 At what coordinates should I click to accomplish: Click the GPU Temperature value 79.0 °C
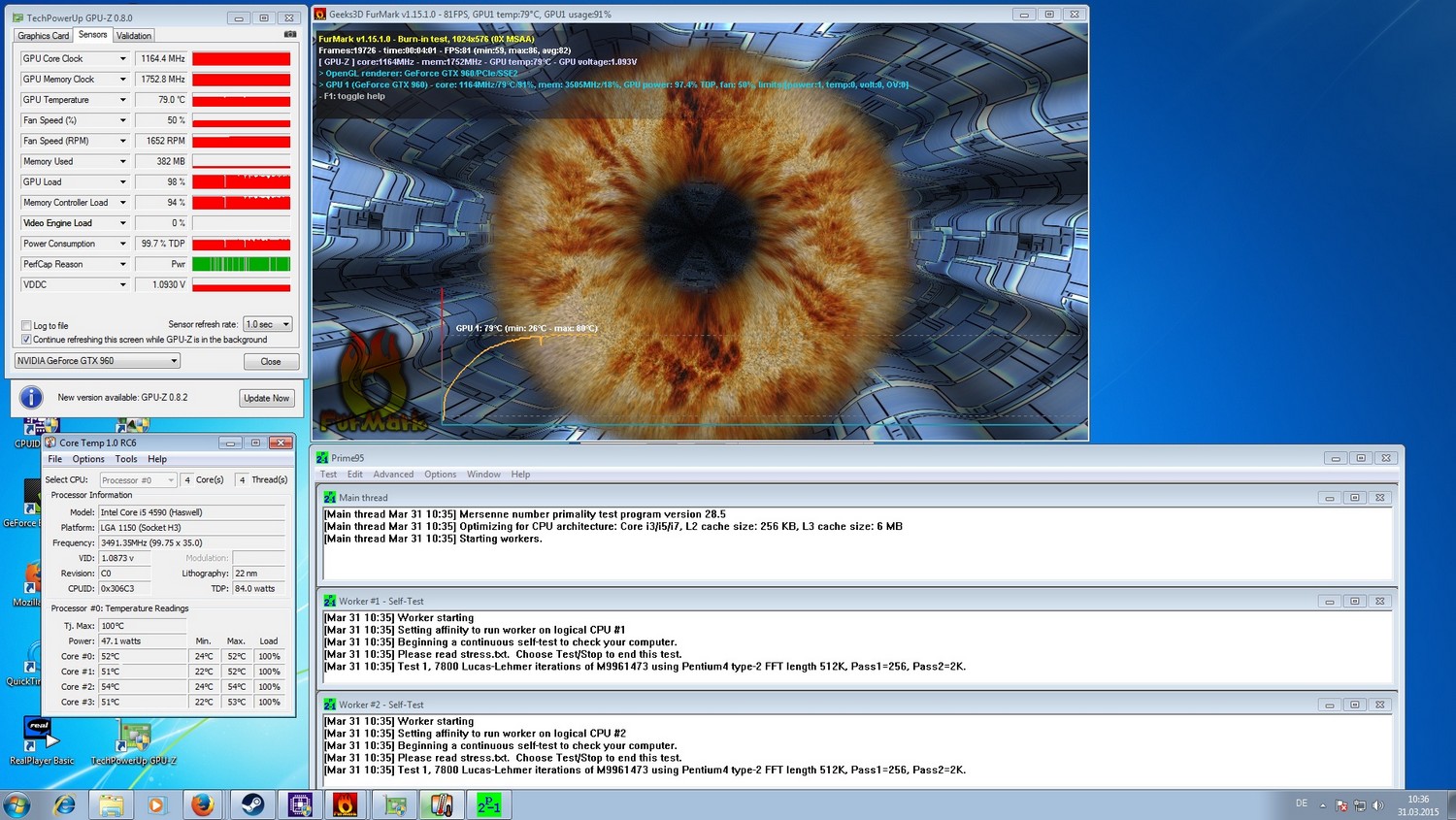tap(161, 100)
